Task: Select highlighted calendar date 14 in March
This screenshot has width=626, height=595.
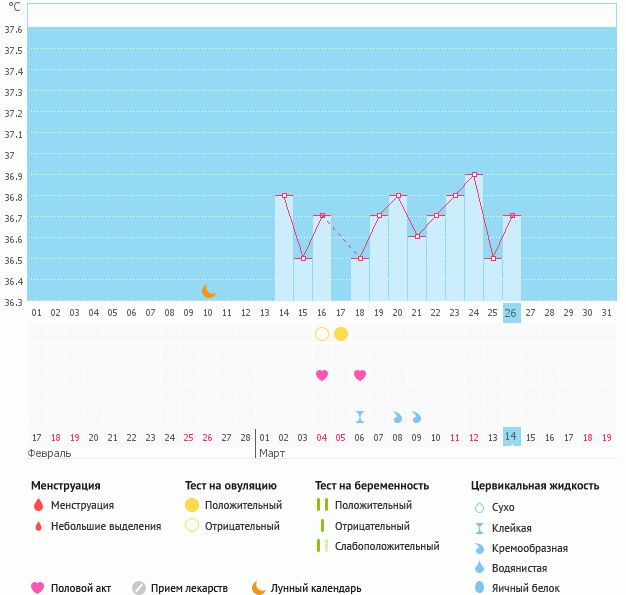Action: (511, 437)
